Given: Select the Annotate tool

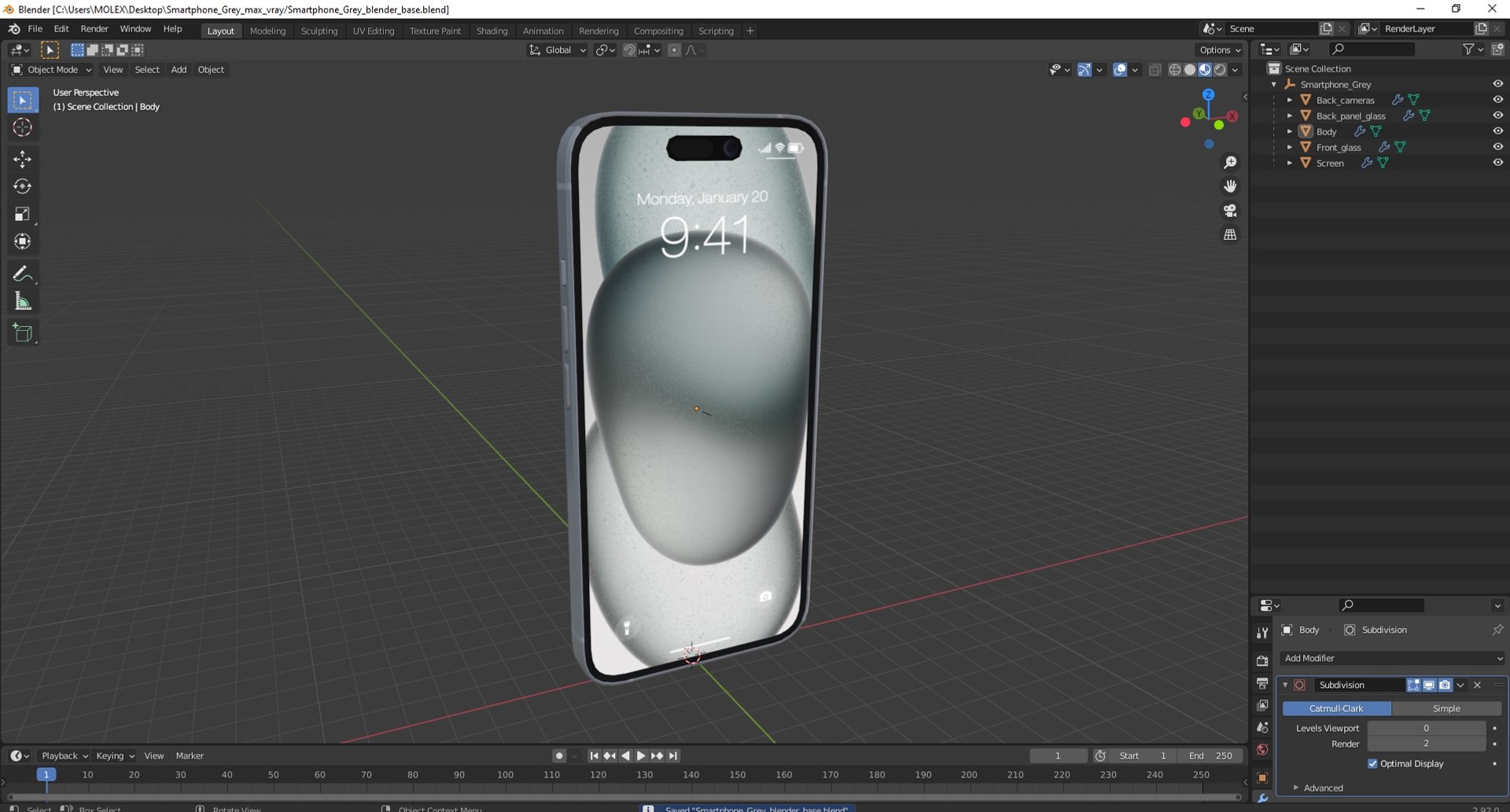Looking at the screenshot, I should click(22, 274).
